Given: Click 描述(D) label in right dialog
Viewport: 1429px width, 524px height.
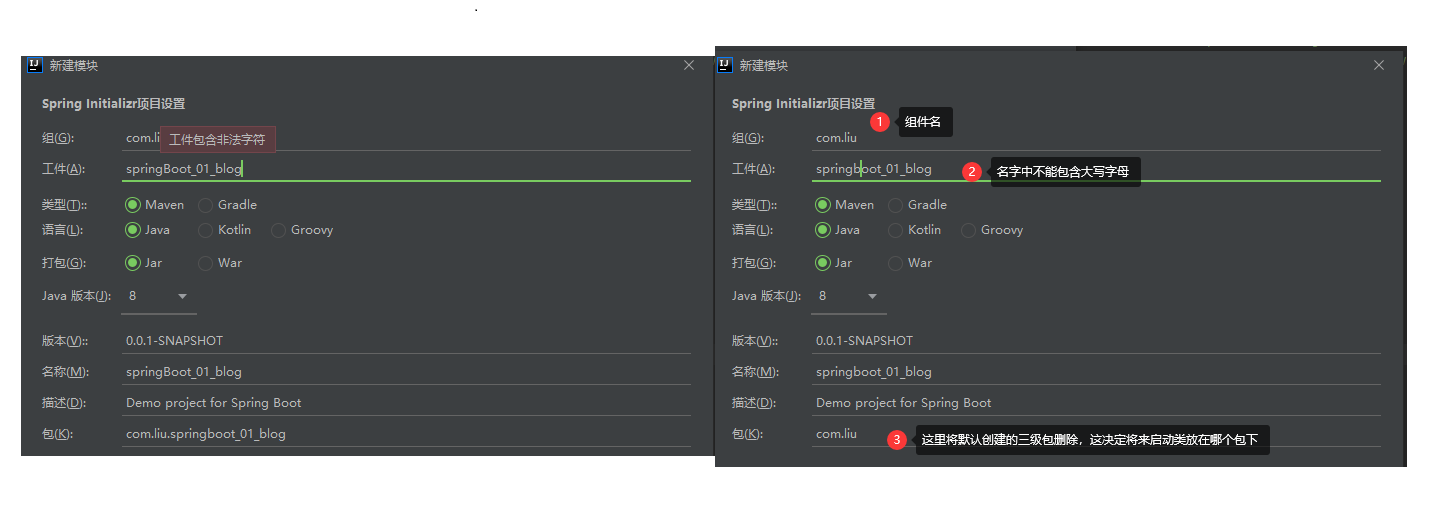Looking at the screenshot, I should (x=754, y=403).
